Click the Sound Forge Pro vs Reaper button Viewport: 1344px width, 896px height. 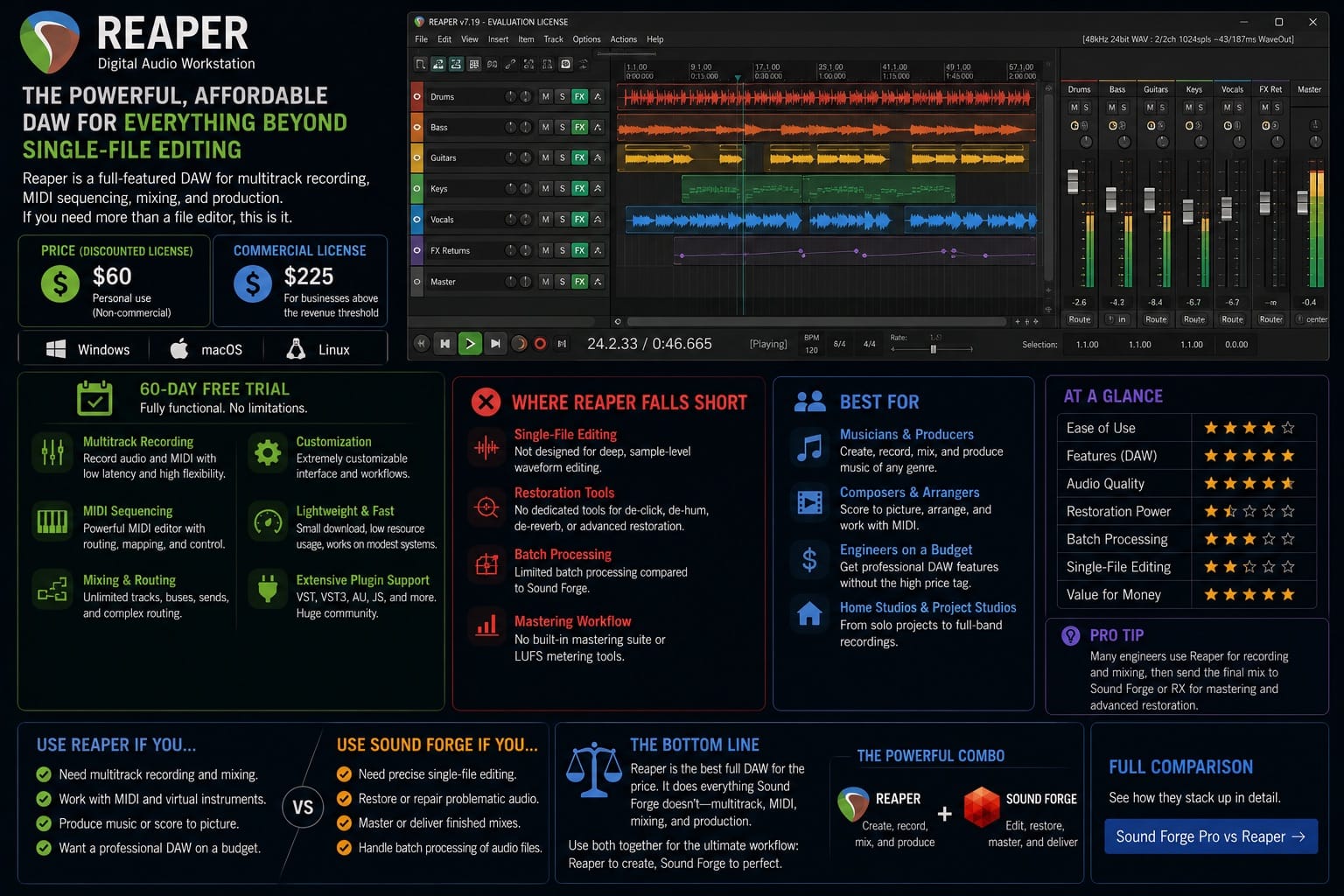(1210, 836)
